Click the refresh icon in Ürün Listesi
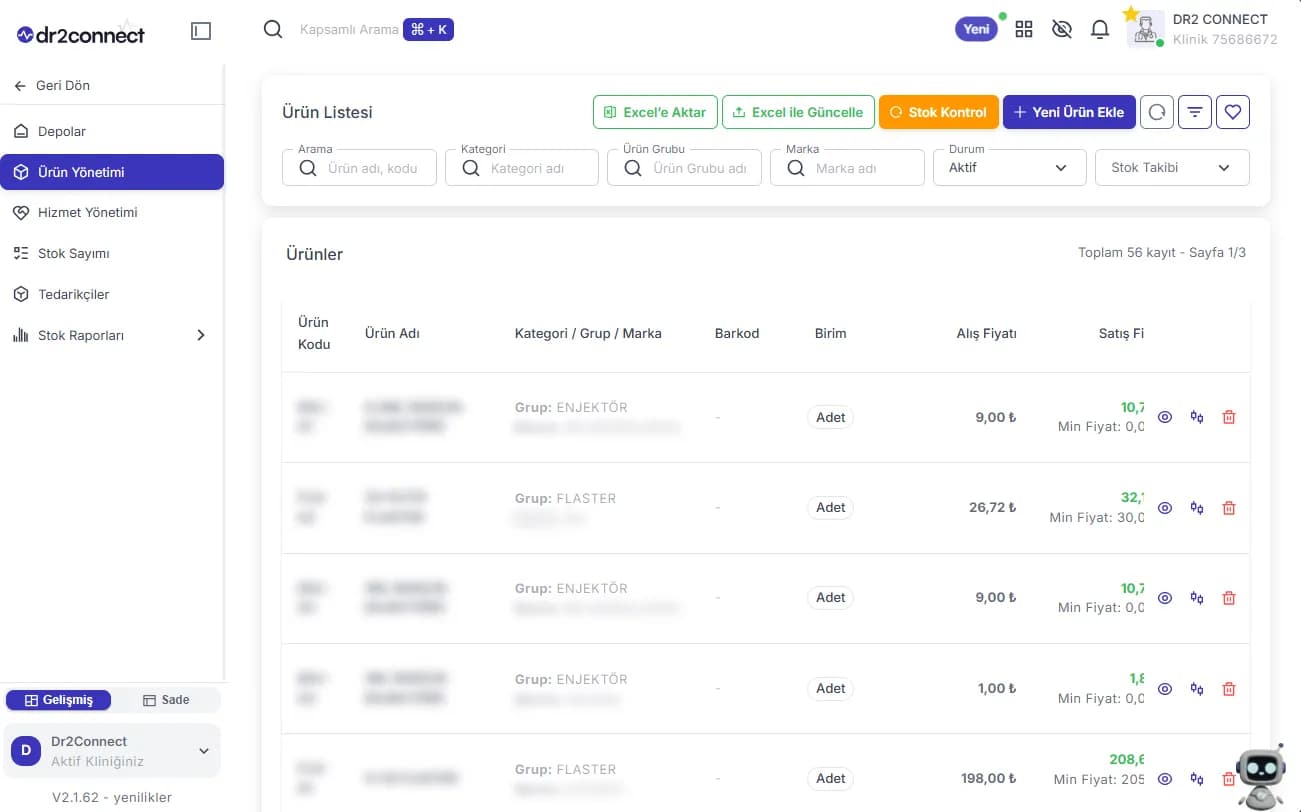 pyautogui.click(x=1157, y=112)
